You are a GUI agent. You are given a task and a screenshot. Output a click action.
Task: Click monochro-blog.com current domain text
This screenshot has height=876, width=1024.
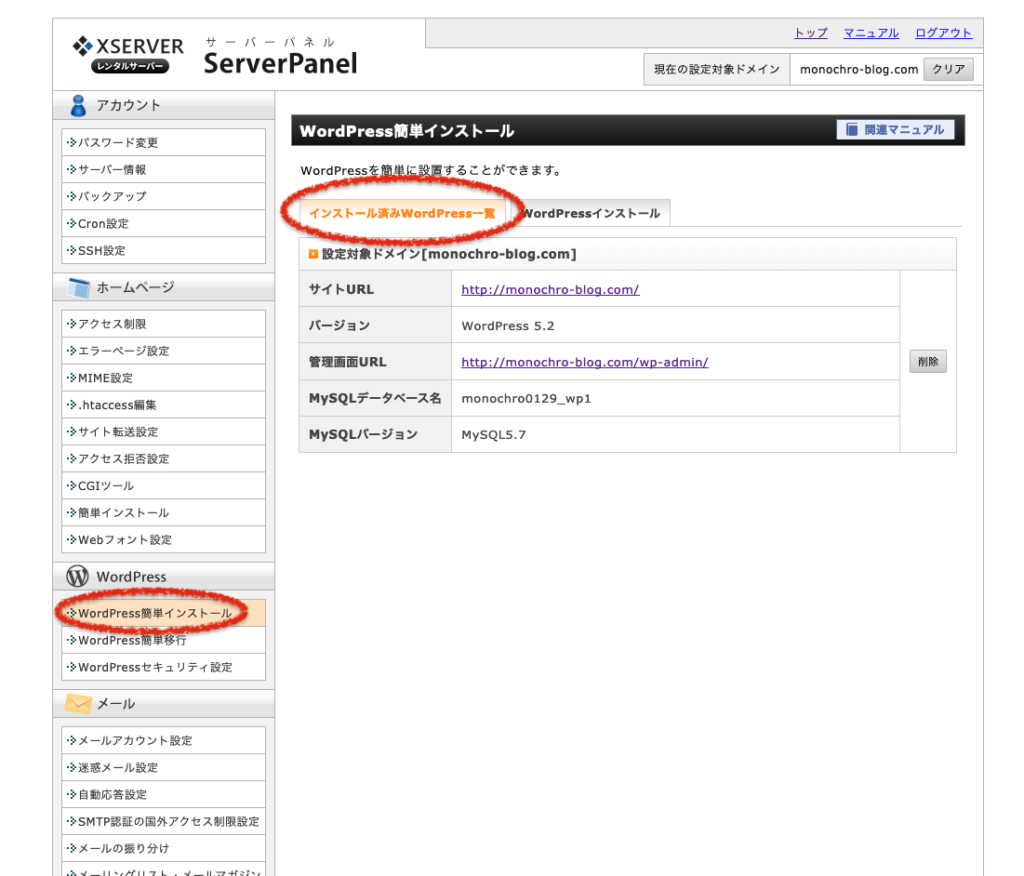(x=859, y=69)
